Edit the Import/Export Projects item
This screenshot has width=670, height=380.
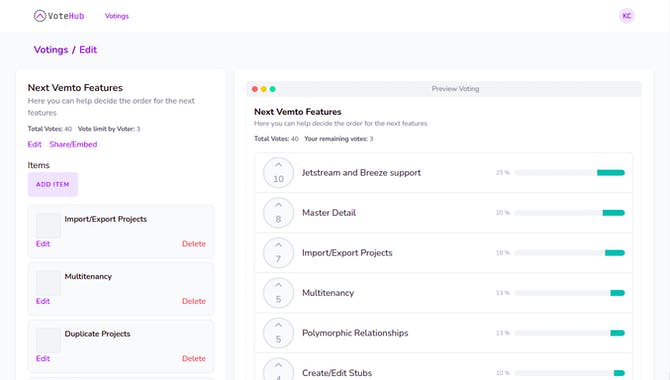[43, 244]
